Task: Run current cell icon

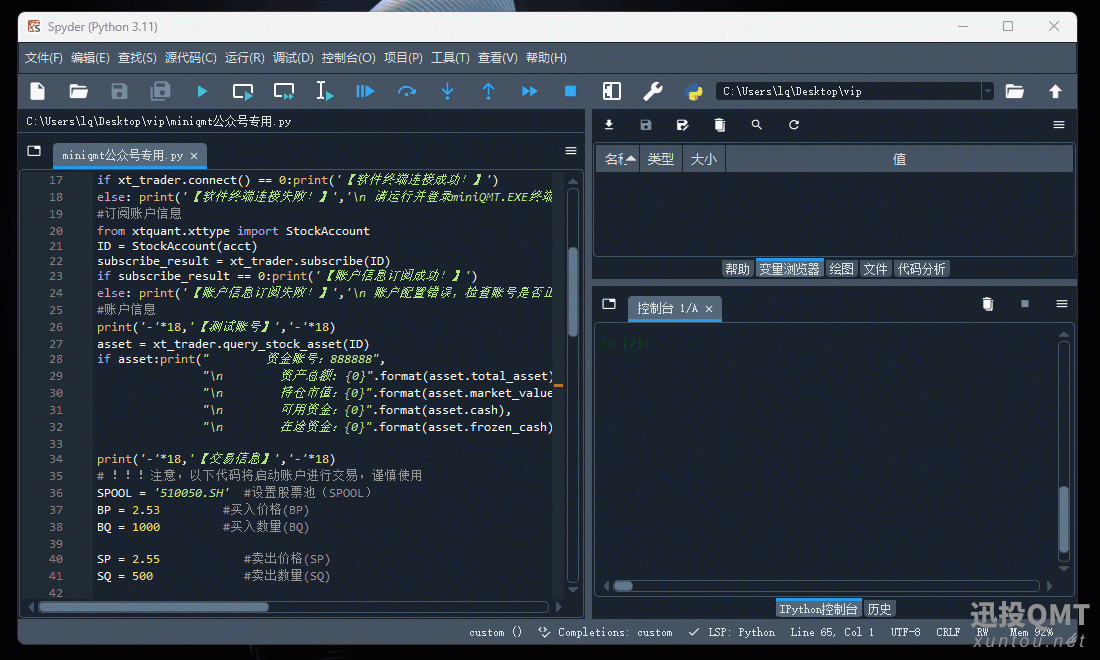Action: tap(243, 91)
